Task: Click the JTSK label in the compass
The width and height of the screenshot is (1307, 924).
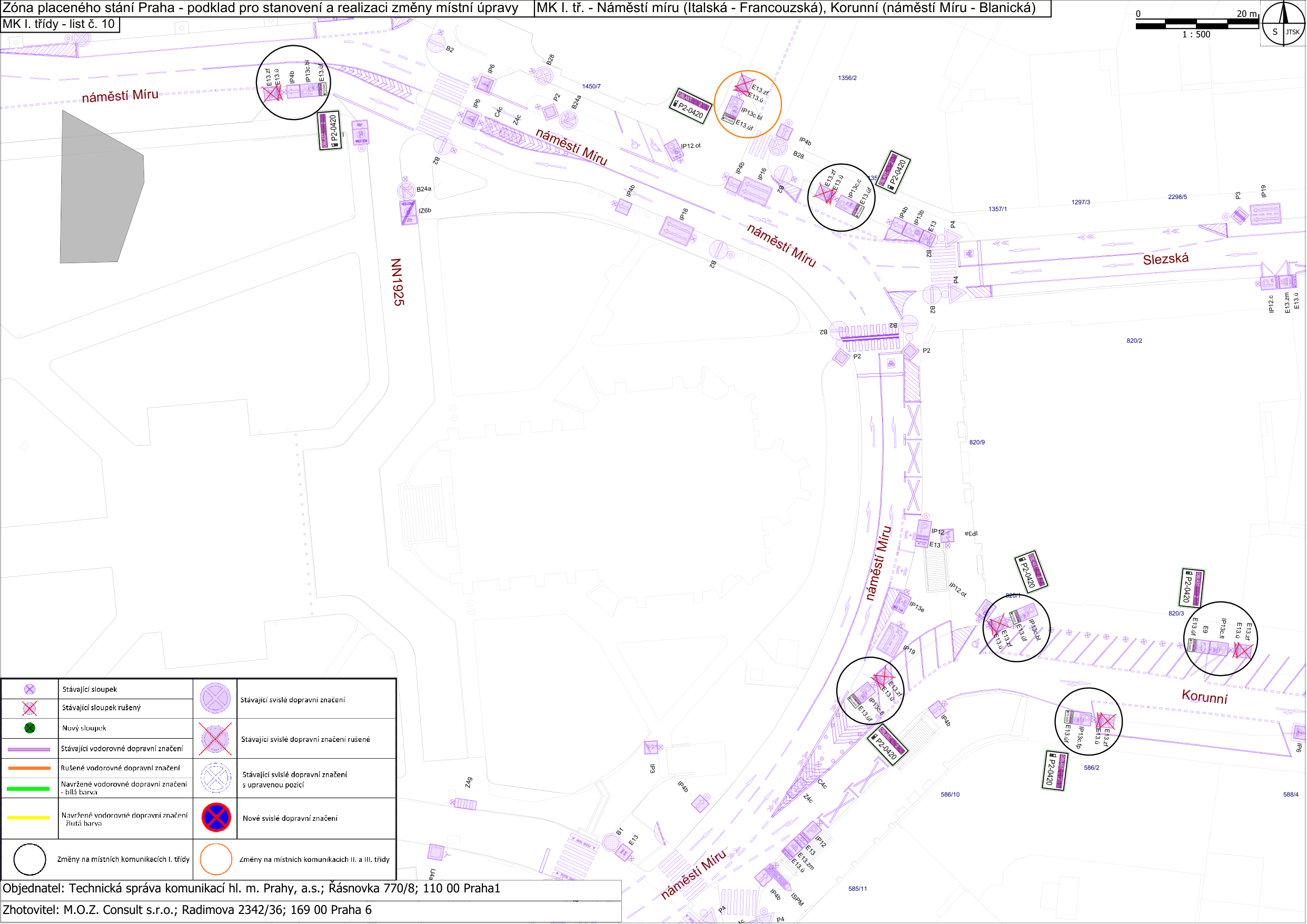Action: [x=1293, y=32]
